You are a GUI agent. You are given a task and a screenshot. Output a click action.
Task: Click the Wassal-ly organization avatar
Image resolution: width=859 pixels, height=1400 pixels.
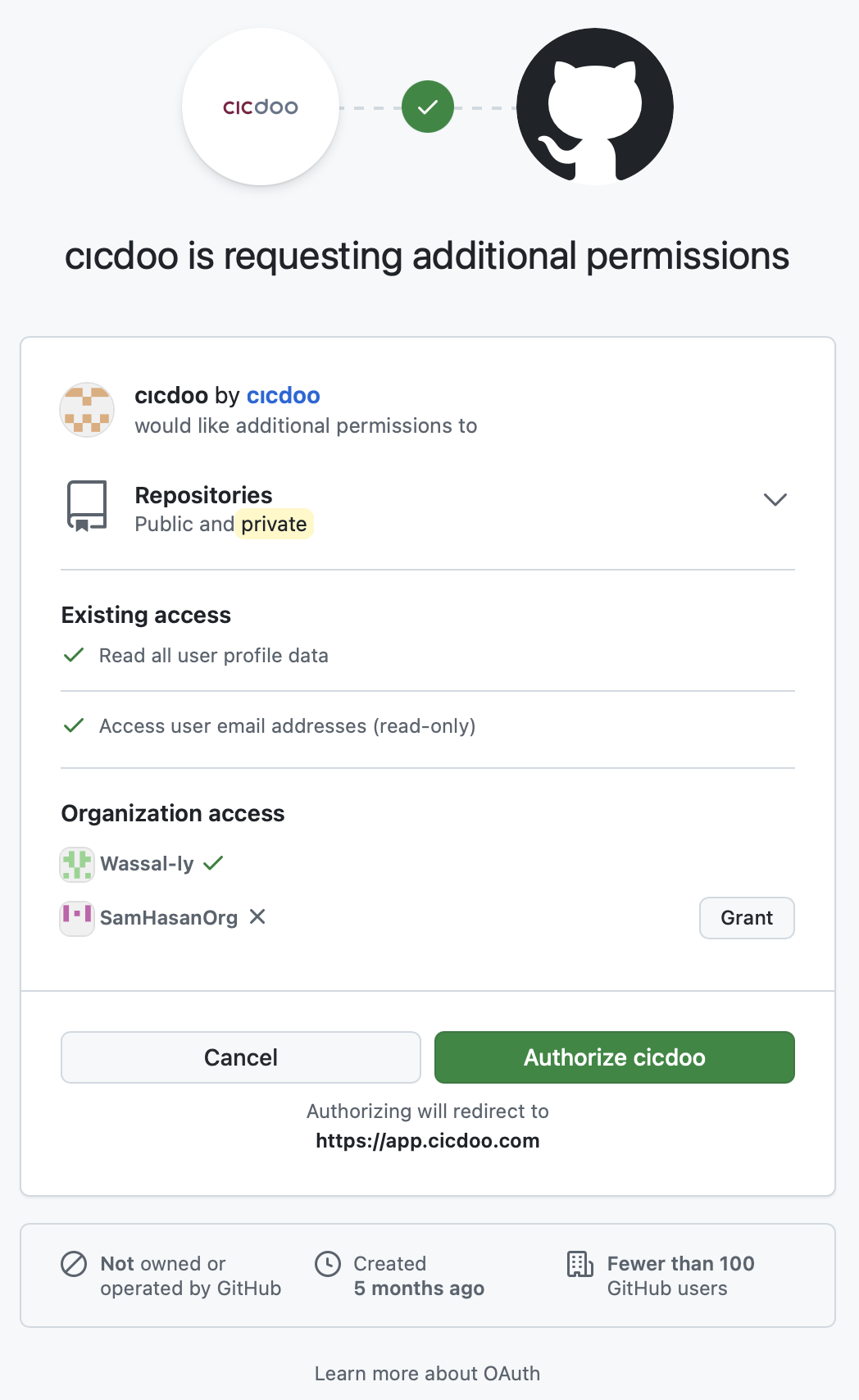click(x=77, y=864)
